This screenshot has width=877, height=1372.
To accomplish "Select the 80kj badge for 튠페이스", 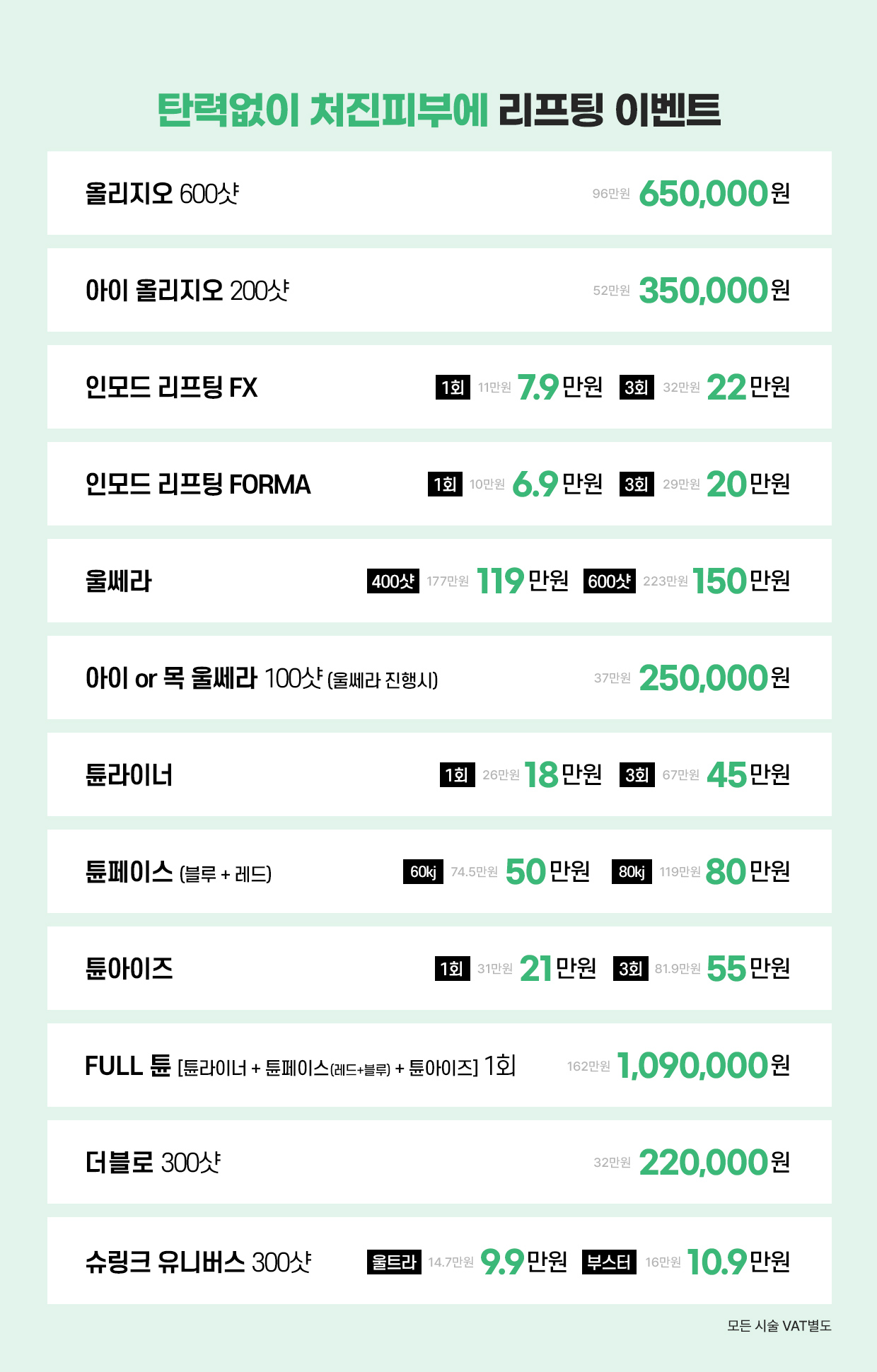I will point(632,872).
